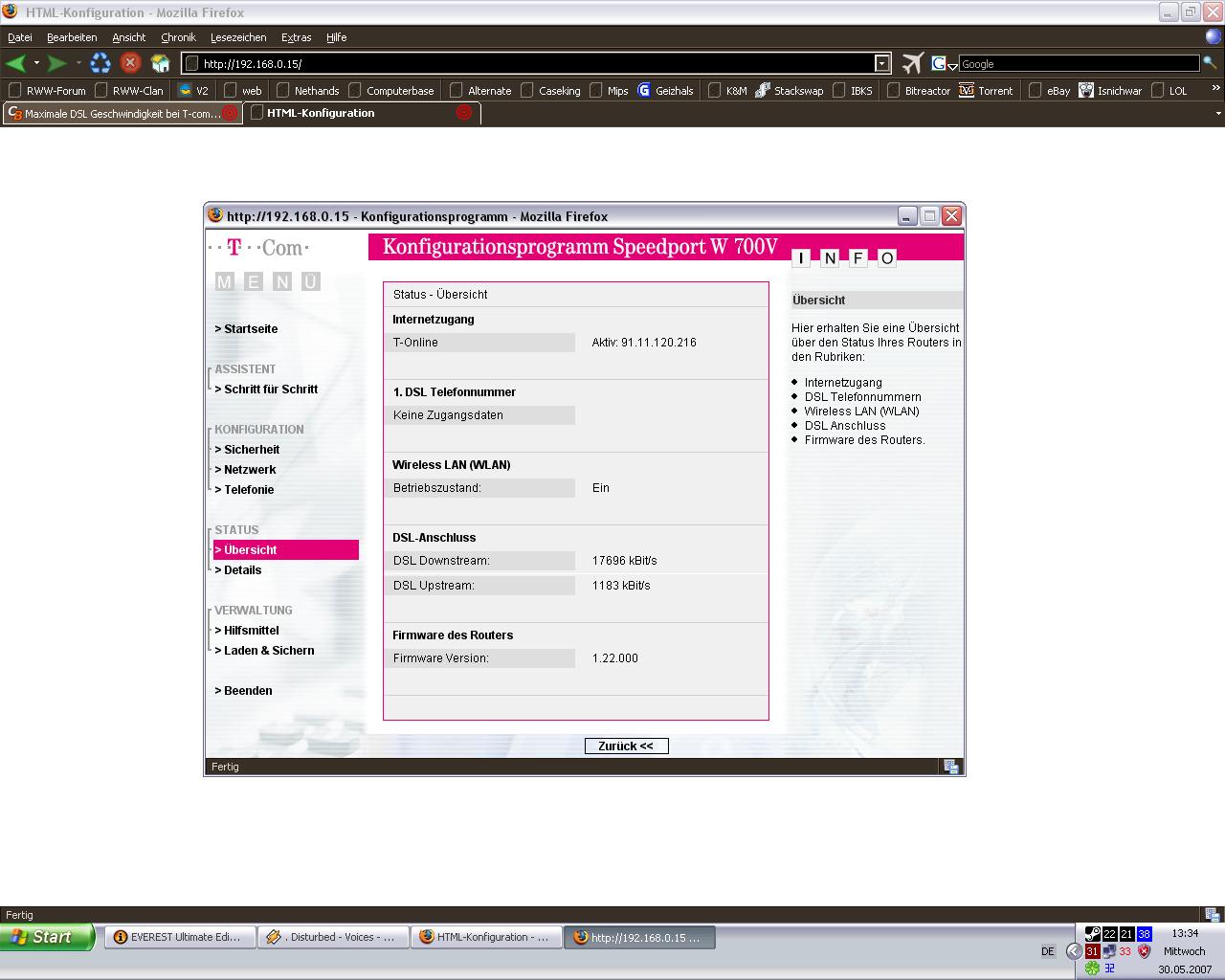
Task: Open the Bearbeiten menu
Action: [72, 37]
